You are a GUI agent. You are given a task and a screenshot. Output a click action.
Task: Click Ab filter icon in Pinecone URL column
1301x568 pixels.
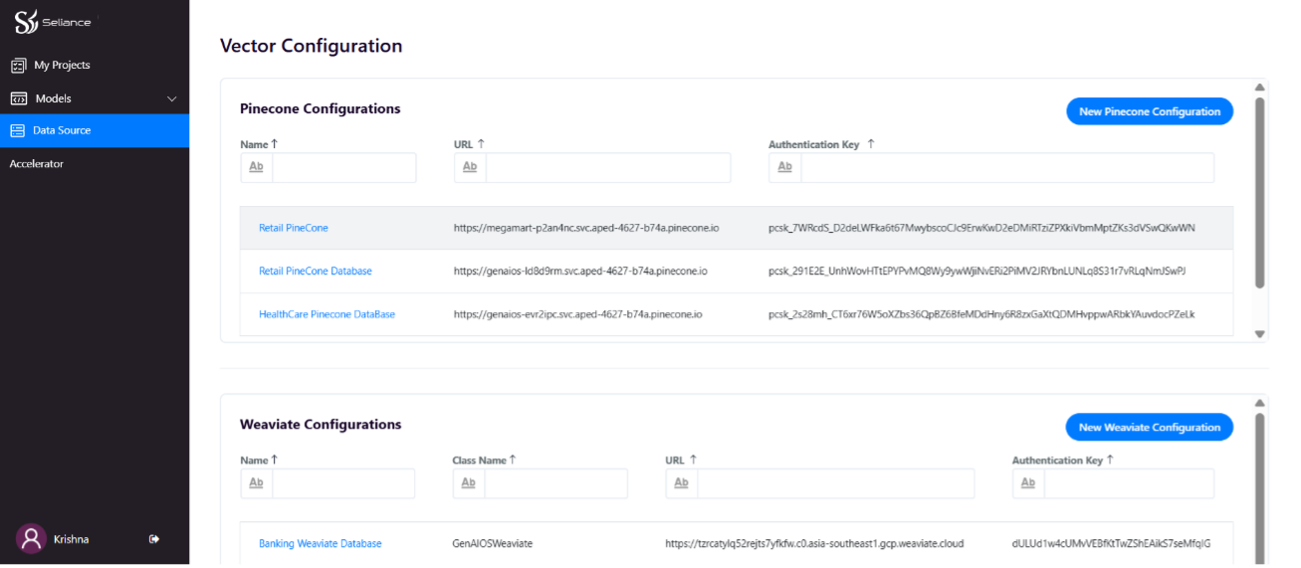(470, 167)
